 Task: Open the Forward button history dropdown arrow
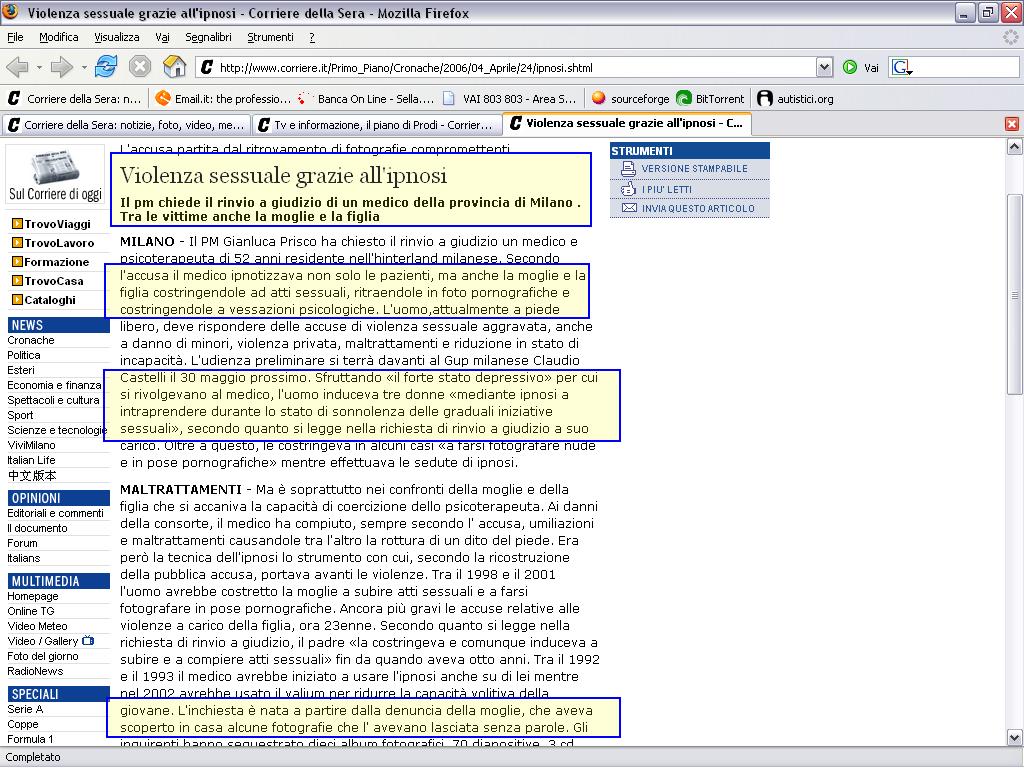pyautogui.click(x=84, y=67)
